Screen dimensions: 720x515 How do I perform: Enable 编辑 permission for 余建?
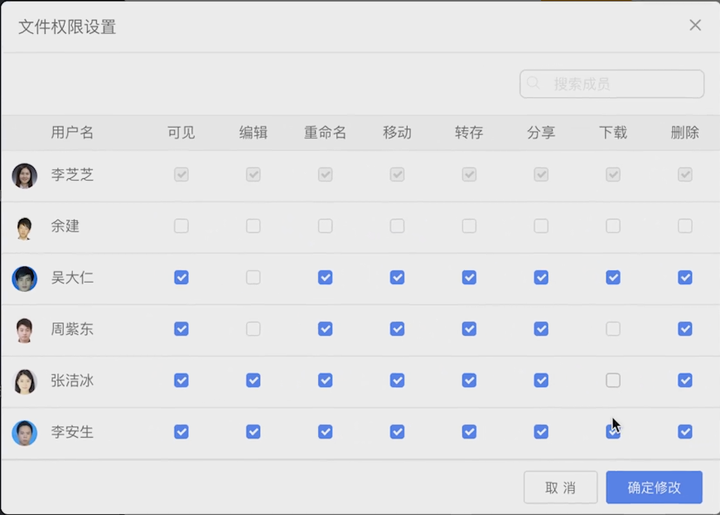253,226
